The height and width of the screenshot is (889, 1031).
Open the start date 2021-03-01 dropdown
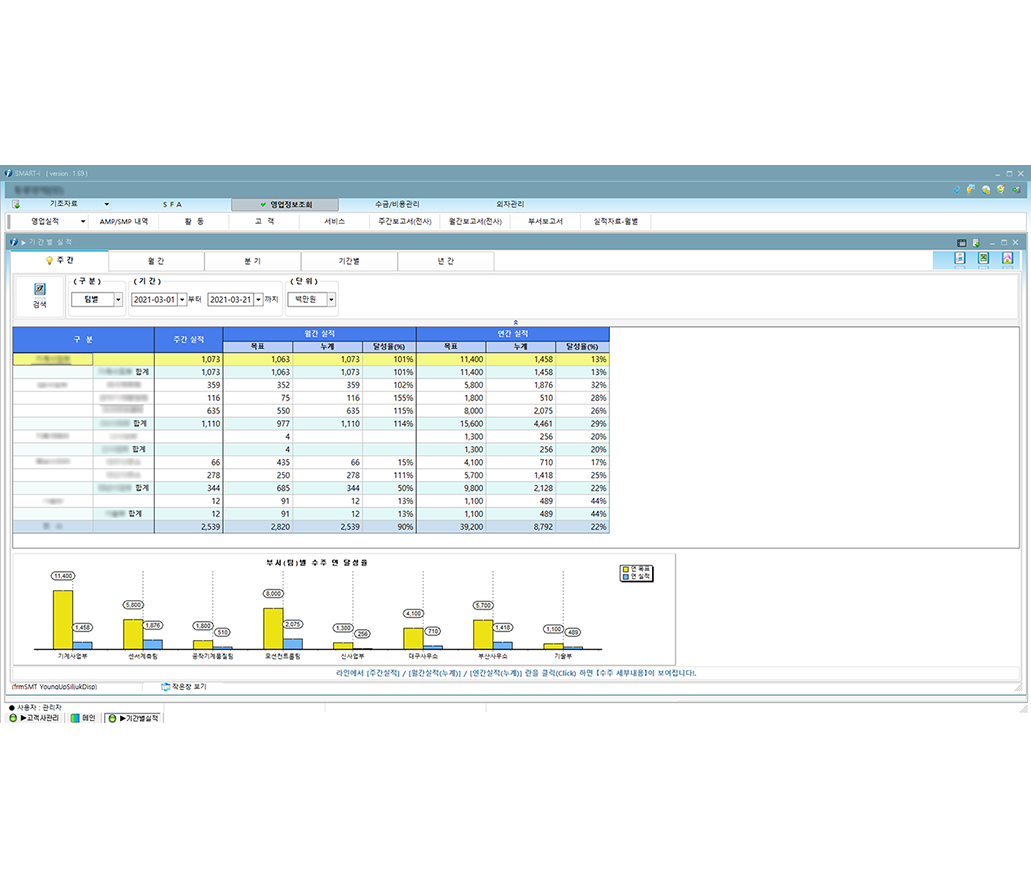click(x=182, y=299)
